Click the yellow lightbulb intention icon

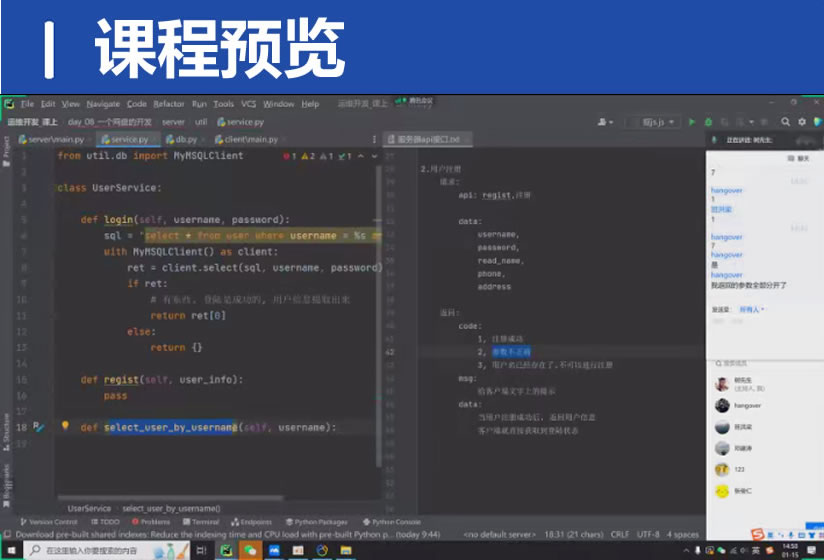click(65, 426)
